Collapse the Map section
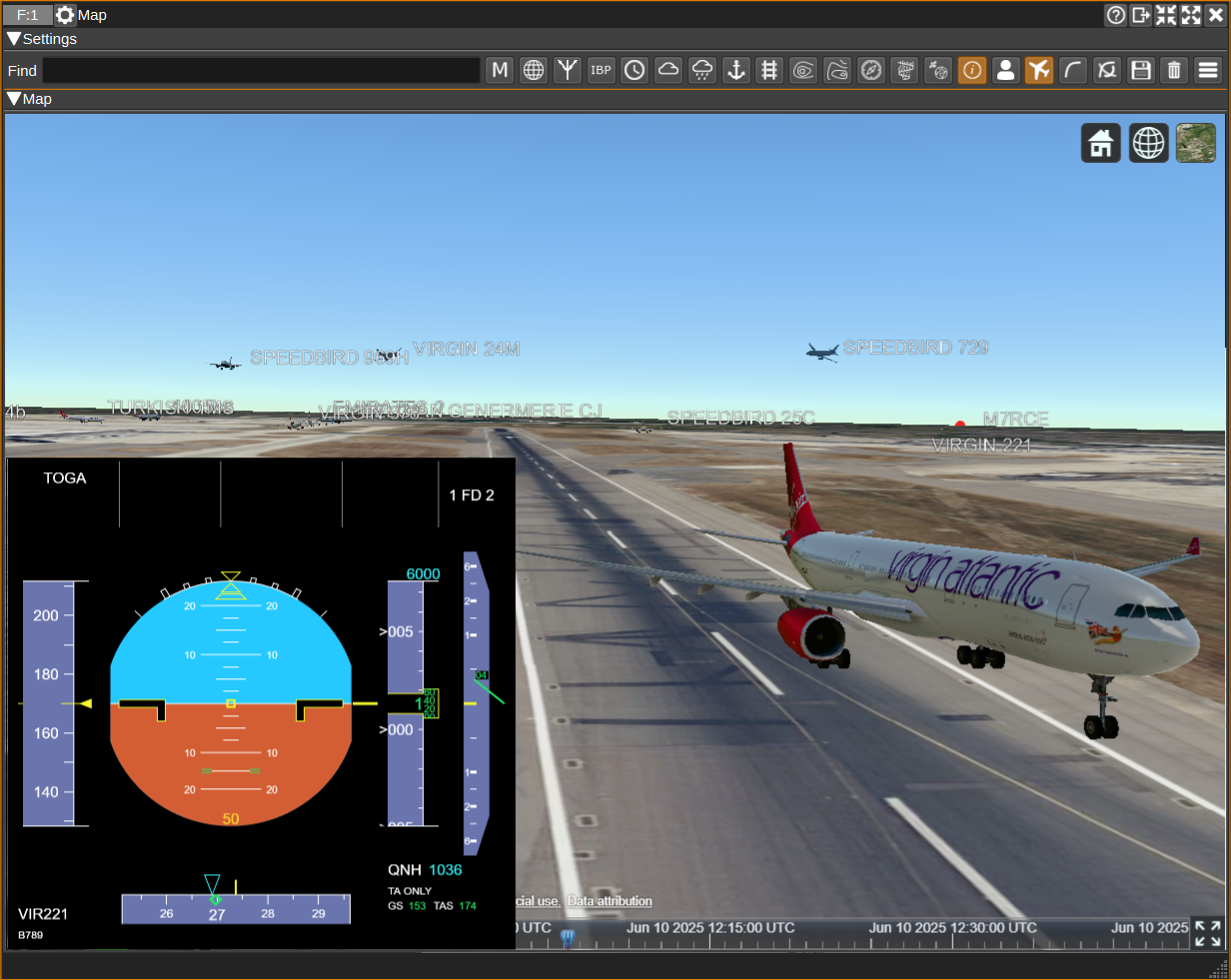Viewport: 1231px width, 980px height. (14, 99)
